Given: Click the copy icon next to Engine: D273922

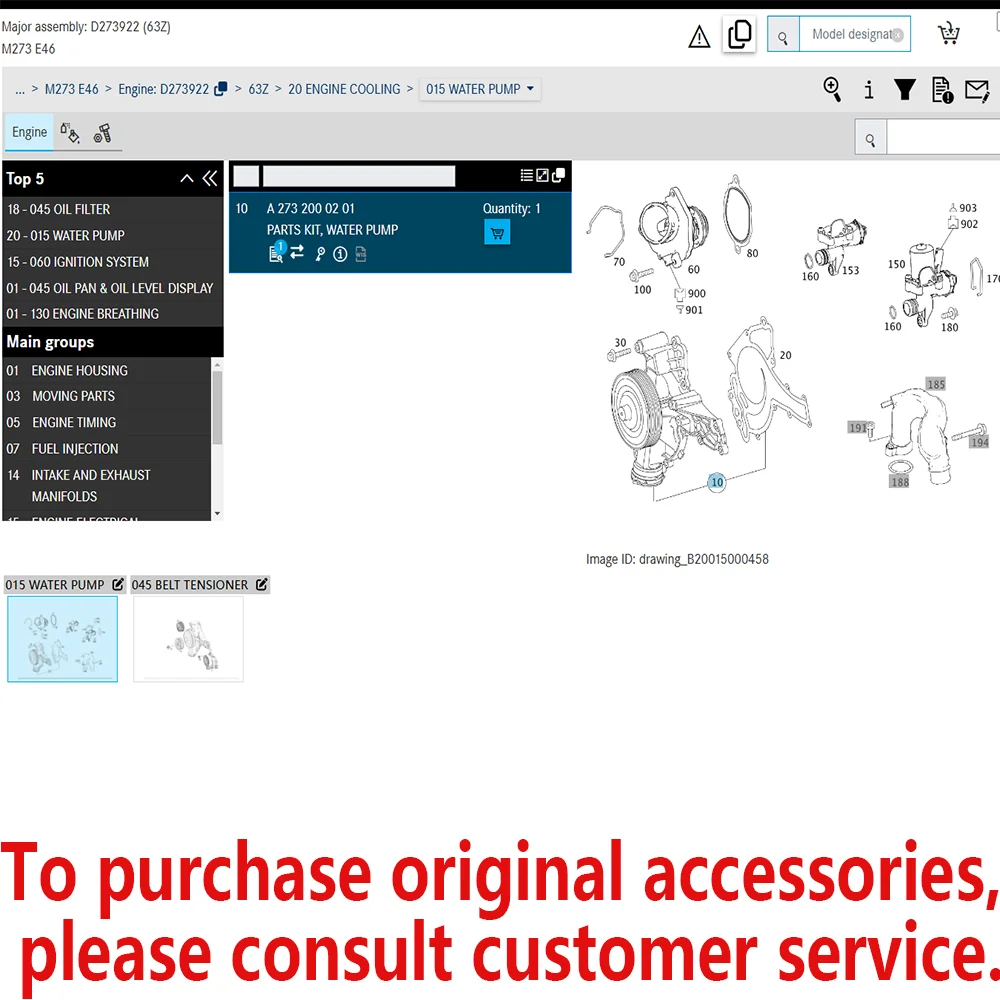Looking at the screenshot, I should (x=221, y=89).
